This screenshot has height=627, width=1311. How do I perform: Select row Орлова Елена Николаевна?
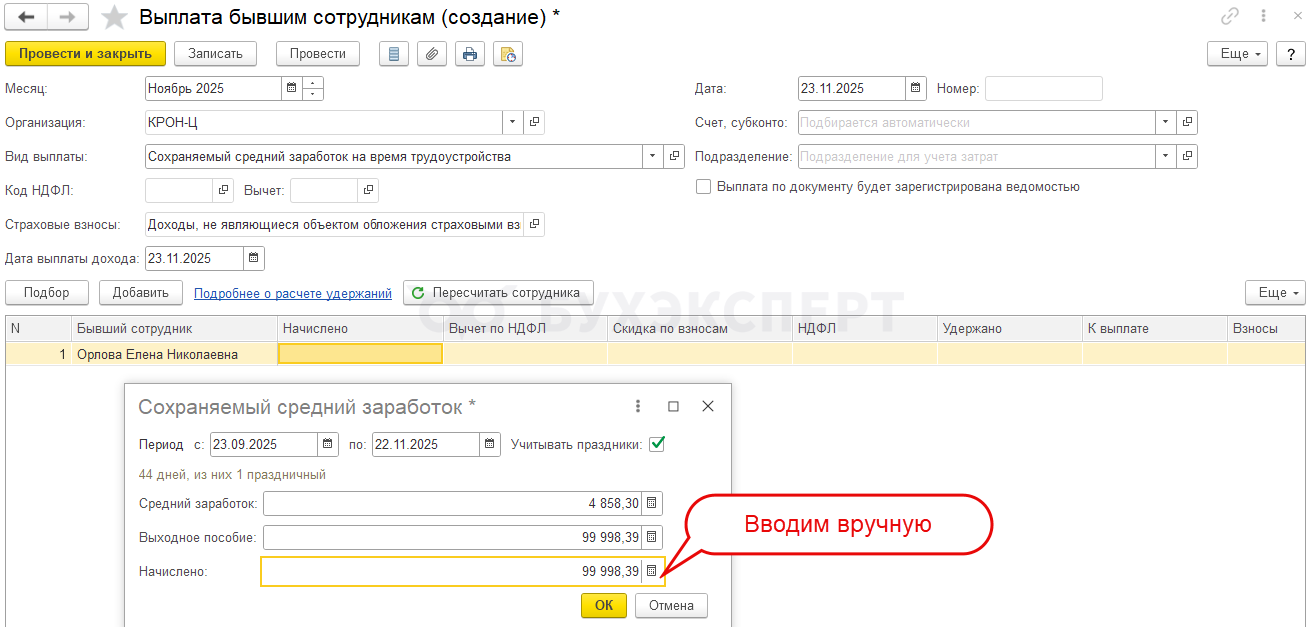point(655,354)
